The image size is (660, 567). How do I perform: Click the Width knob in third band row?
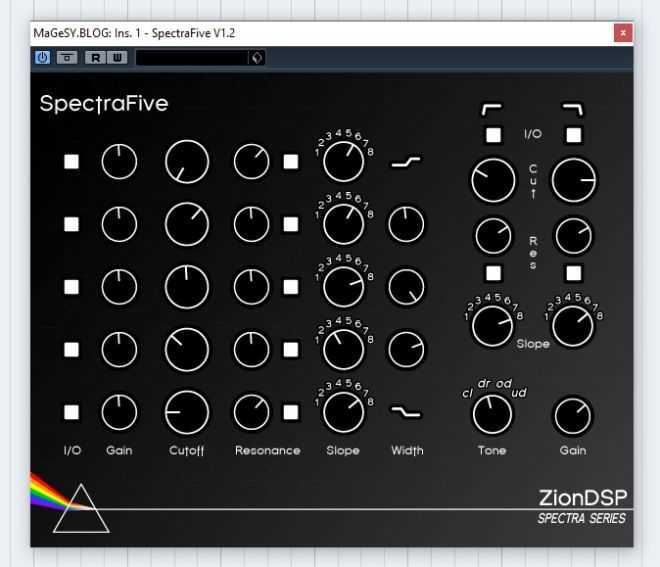click(406, 287)
